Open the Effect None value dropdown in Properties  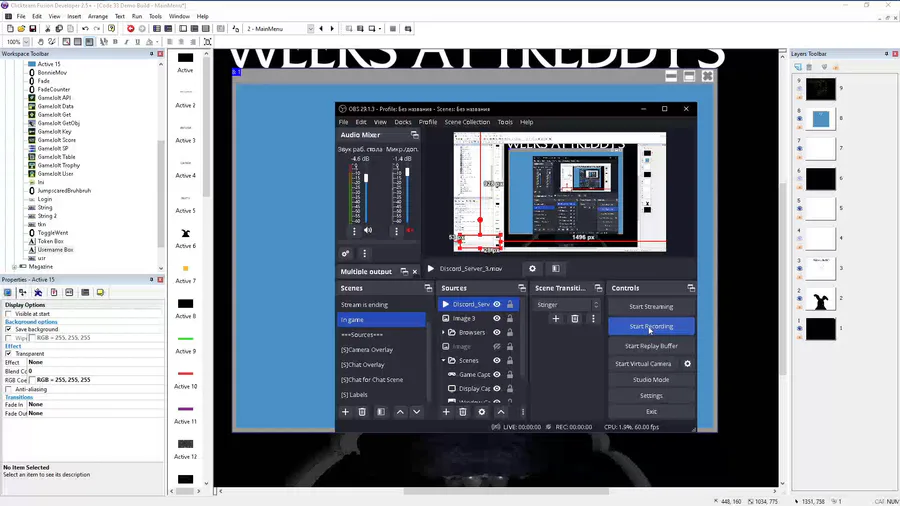[x=95, y=362]
